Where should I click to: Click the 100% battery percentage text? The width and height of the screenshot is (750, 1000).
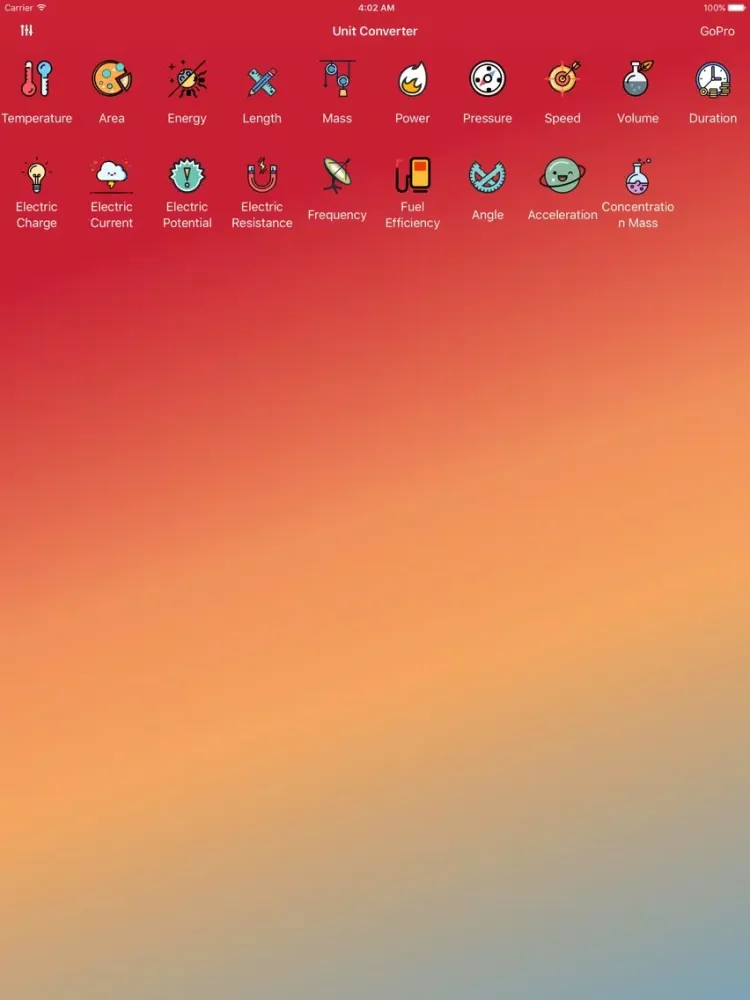[714, 8]
